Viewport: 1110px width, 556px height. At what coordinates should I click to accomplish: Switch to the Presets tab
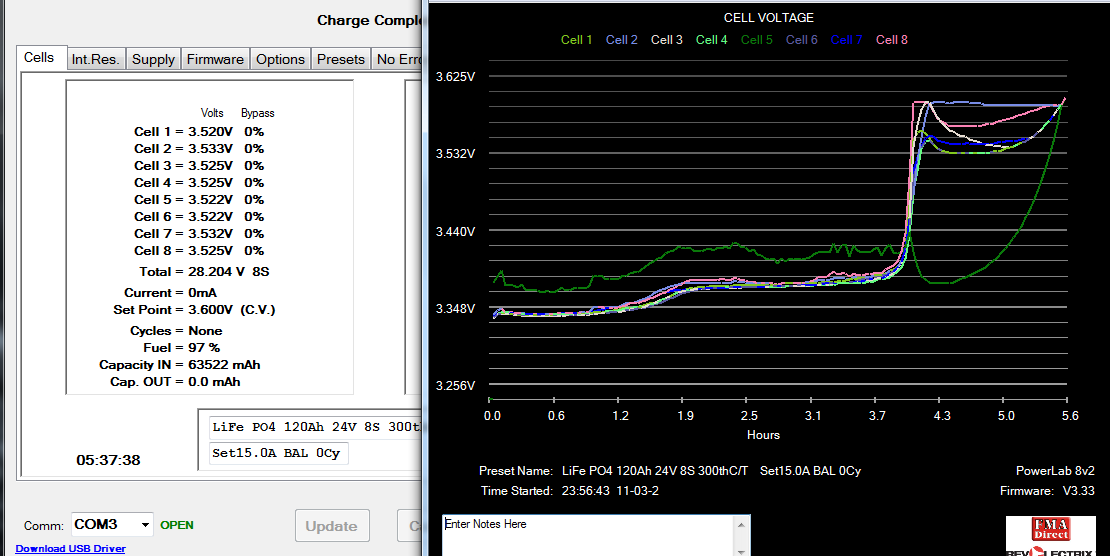341,59
